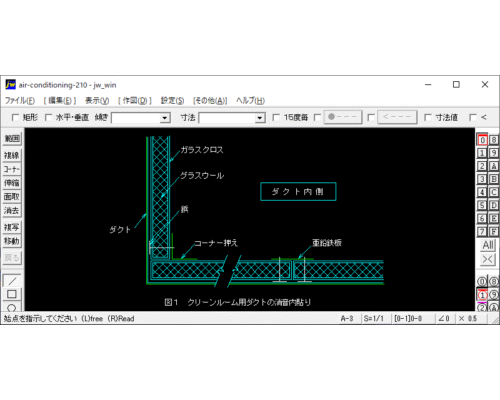Image resolution: width=500 pixels, height=400 pixels.
Task: Select layer 0 button
Action: 482,140
